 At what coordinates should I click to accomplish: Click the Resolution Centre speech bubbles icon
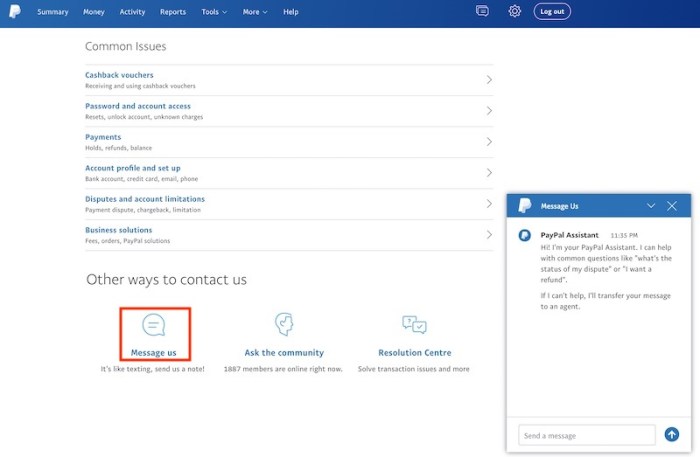(x=414, y=324)
